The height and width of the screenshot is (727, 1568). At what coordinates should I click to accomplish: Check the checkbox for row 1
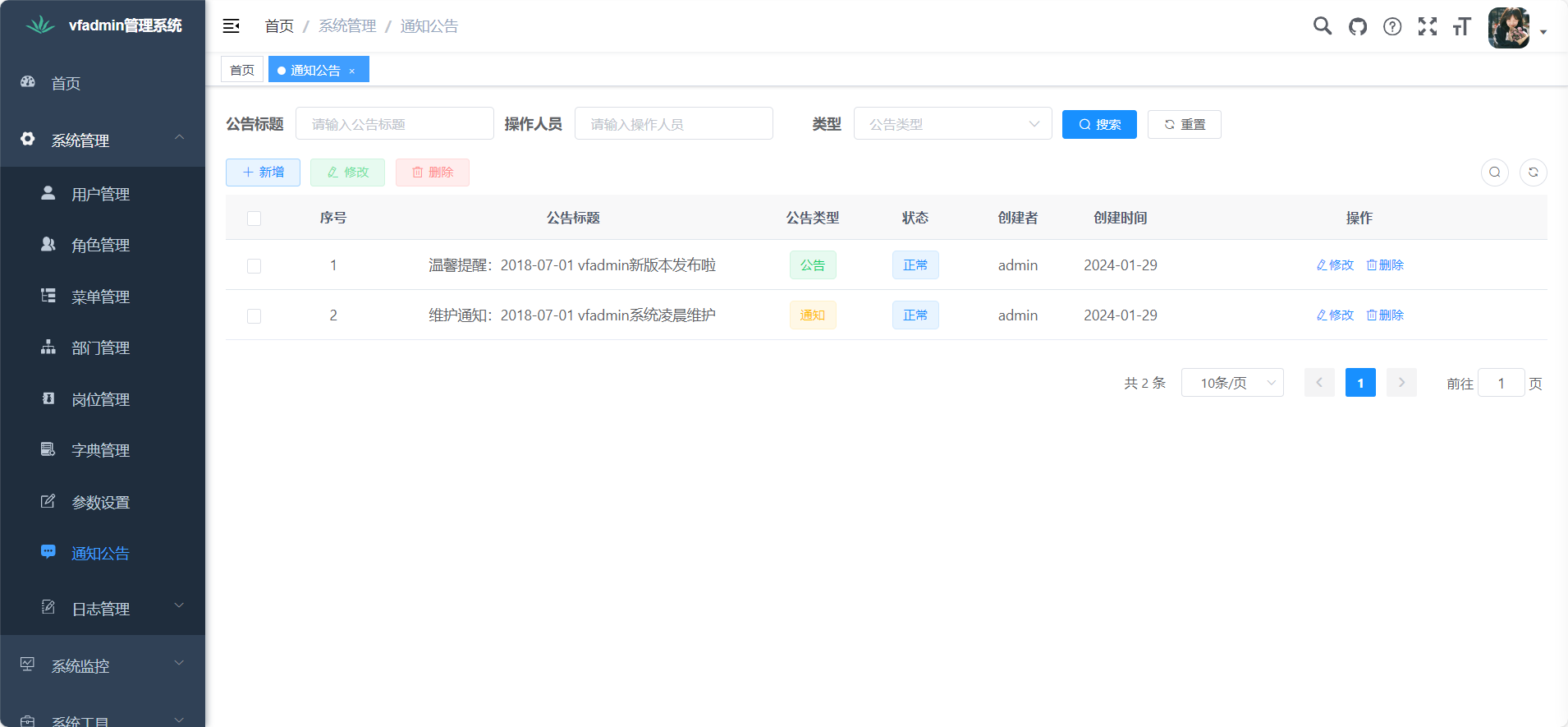pyautogui.click(x=254, y=266)
